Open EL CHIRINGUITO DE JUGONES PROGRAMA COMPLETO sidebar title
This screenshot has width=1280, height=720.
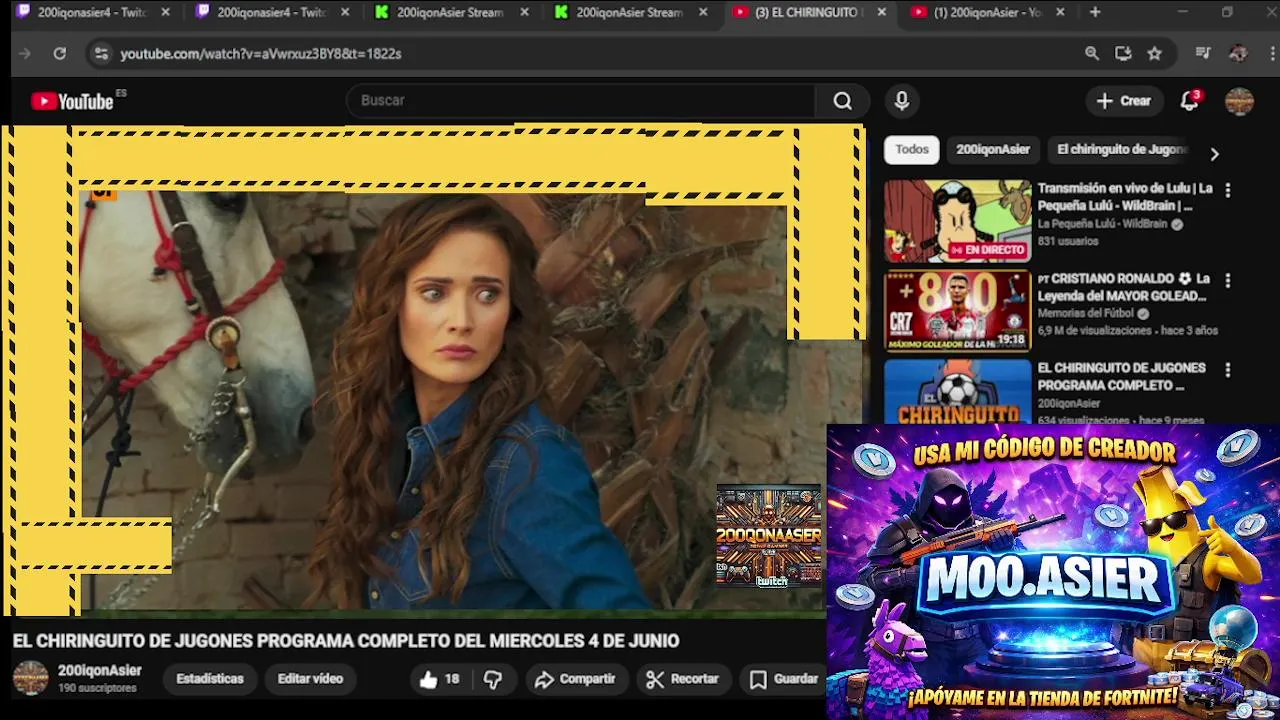coord(1122,377)
